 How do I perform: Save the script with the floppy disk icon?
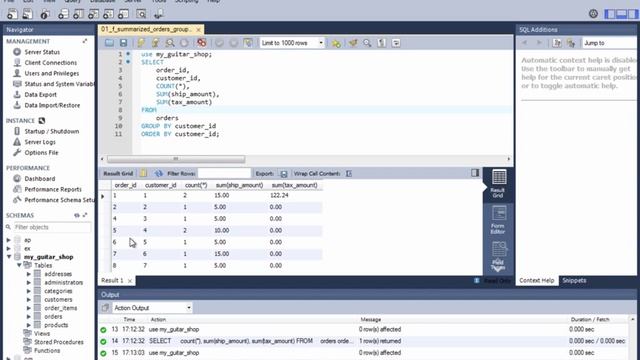tap(123, 43)
